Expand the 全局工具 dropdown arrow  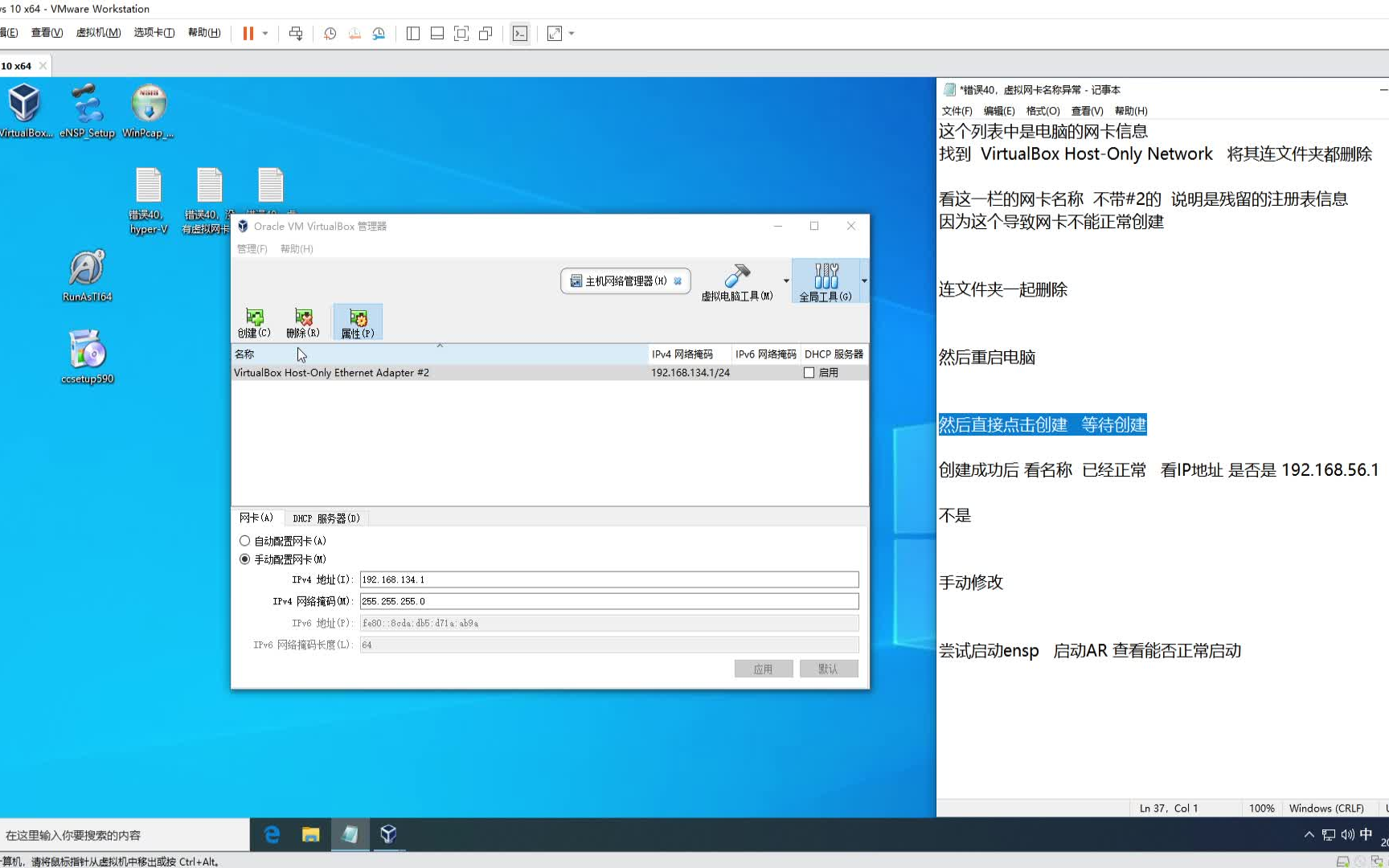pos(864,281)
